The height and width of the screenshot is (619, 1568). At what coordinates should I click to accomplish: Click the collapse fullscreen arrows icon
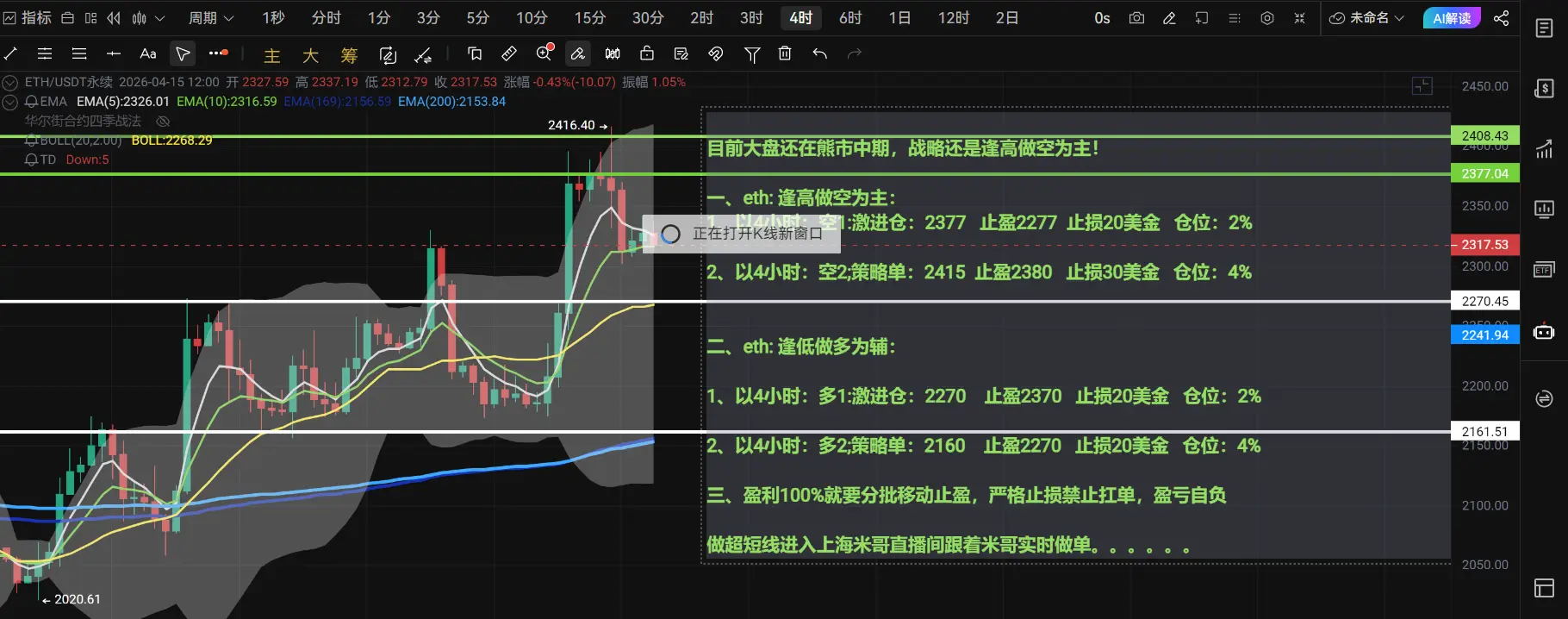[x=1300, y=18]
